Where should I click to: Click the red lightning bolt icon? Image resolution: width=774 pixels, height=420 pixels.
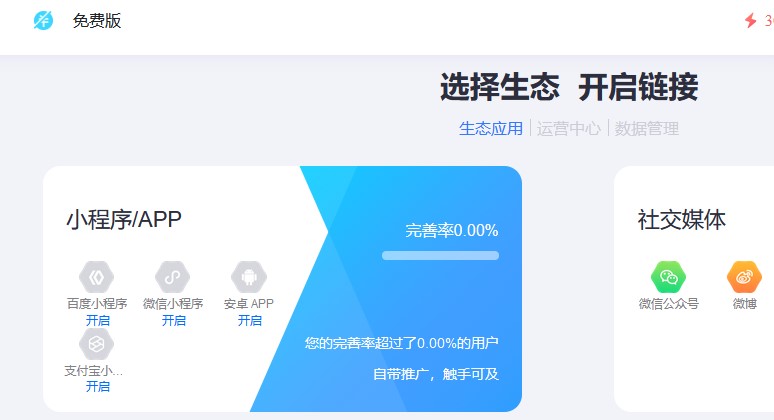(750, 20)
